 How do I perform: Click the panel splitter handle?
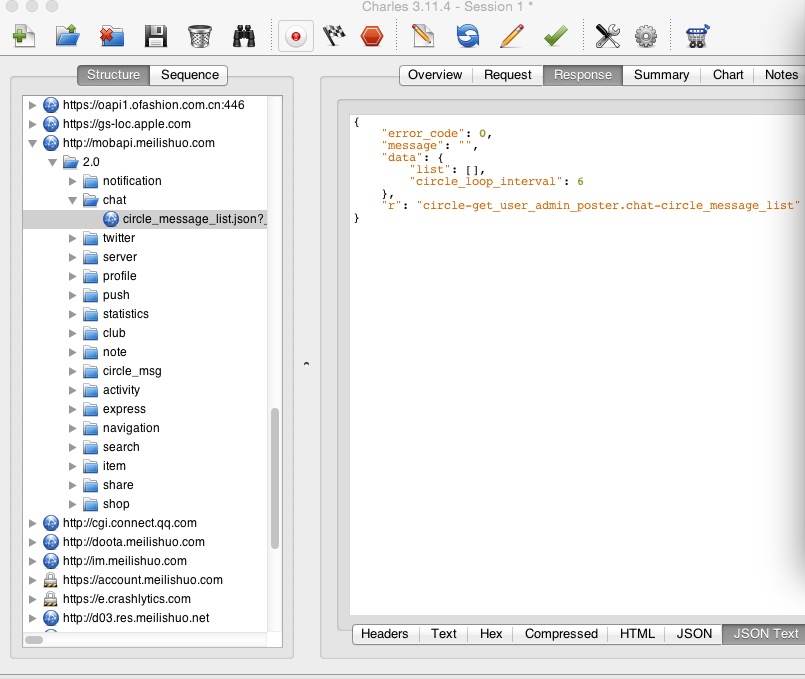tap(306, 364)
